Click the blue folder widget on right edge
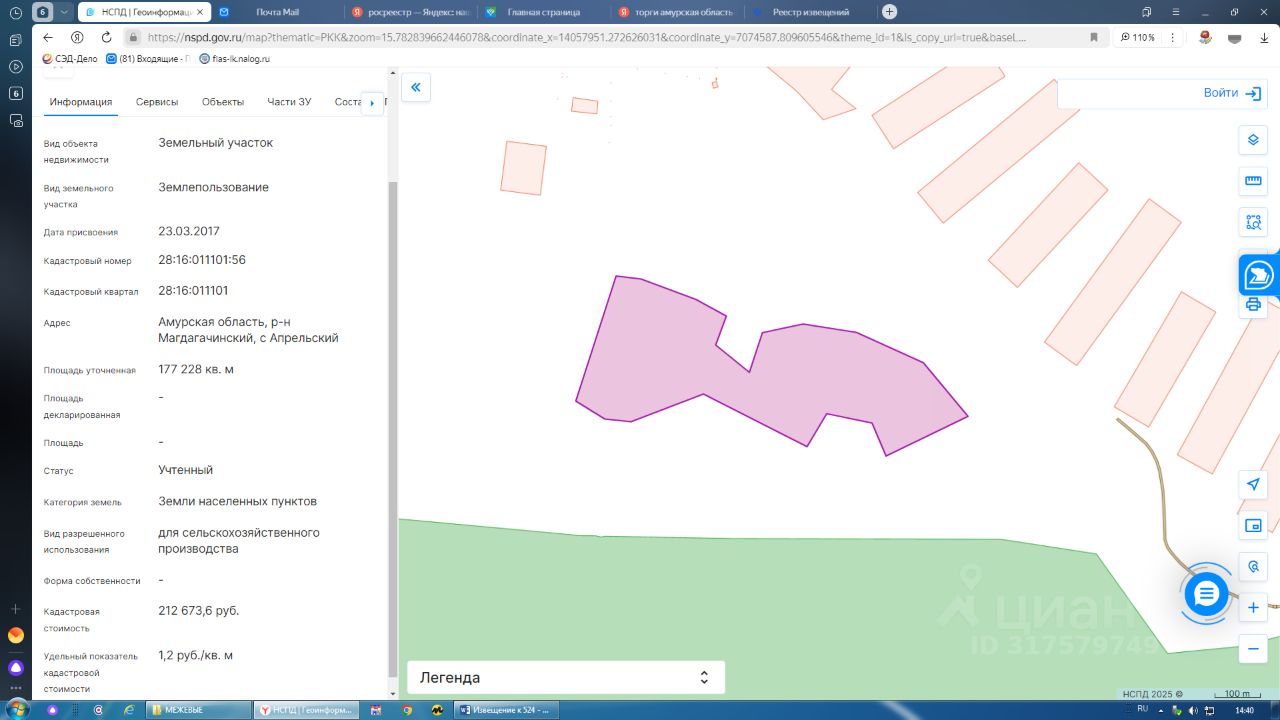This screenshot has width=1280, height=720. coord(1258,274)
